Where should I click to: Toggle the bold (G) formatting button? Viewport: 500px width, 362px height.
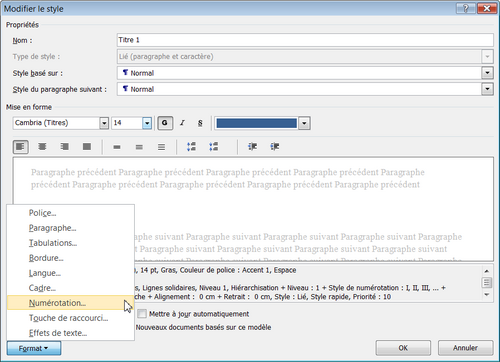(x=165, y=123)
